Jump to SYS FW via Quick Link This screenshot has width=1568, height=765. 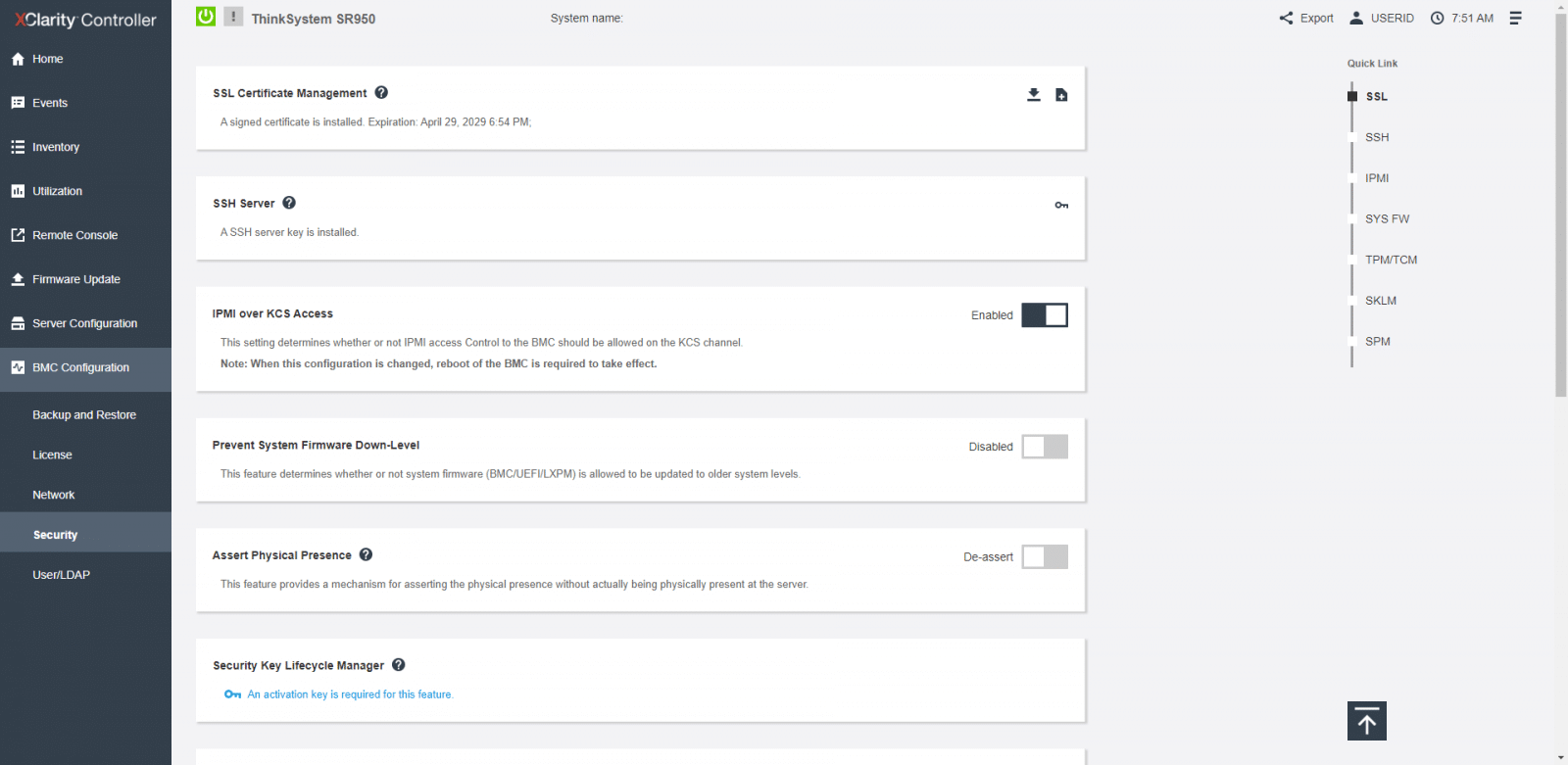tap(1387, 218)
